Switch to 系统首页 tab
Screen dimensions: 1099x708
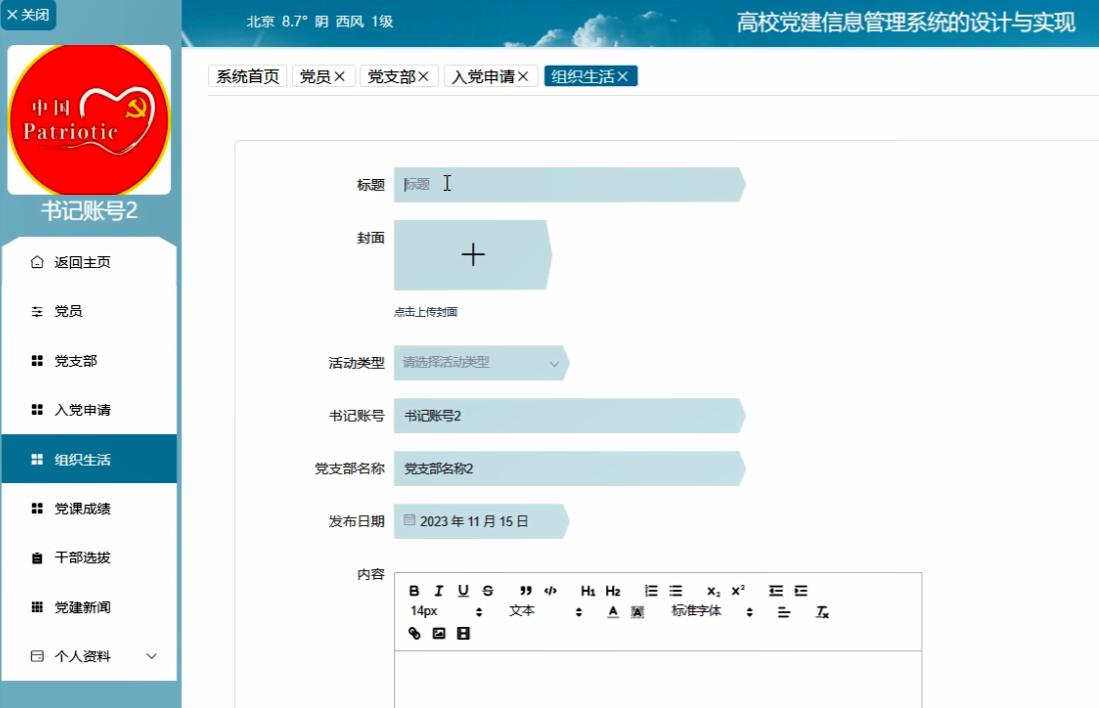coord(247,76)
